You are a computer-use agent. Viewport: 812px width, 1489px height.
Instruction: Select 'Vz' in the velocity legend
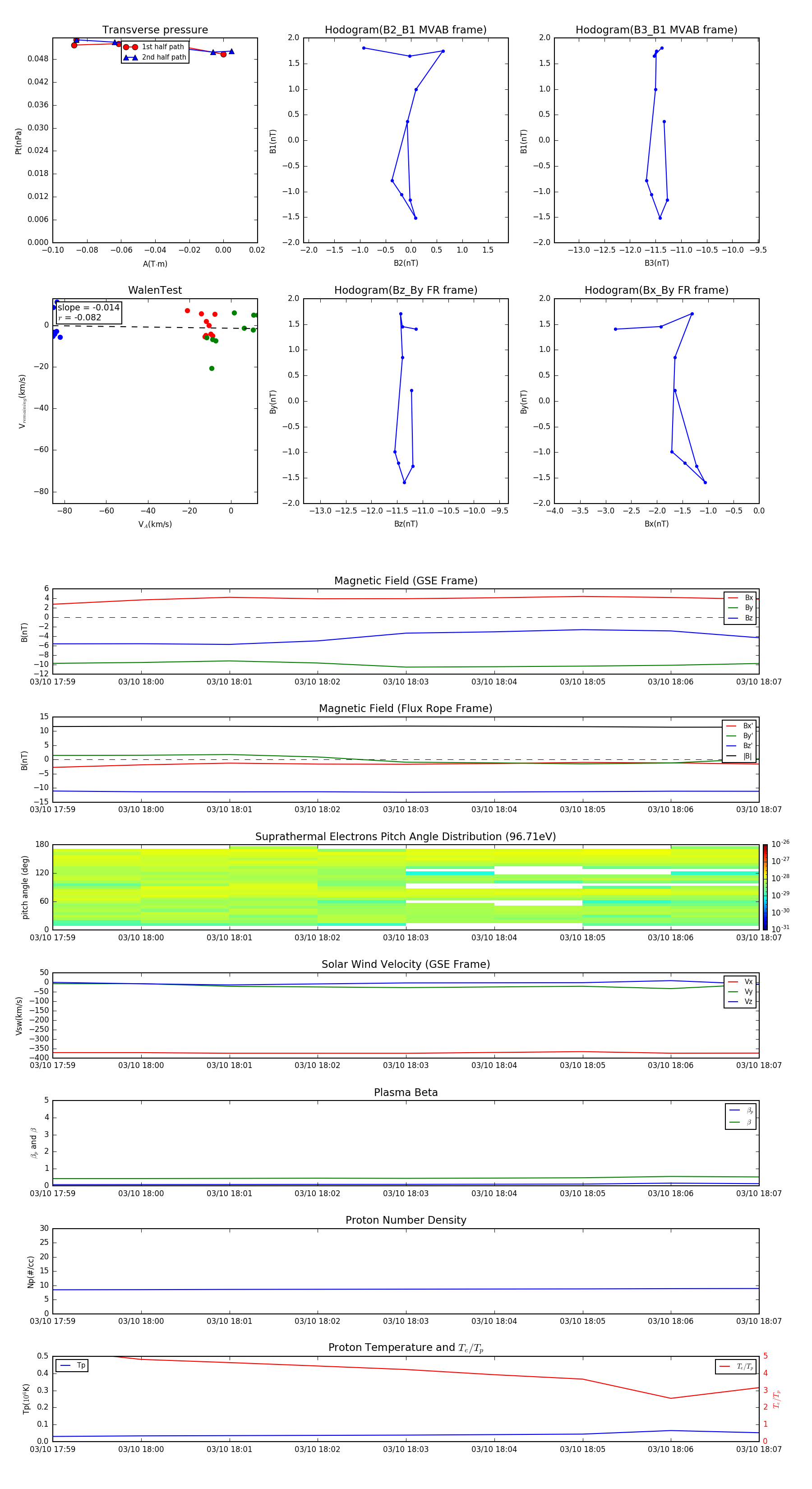[740, 1002]
